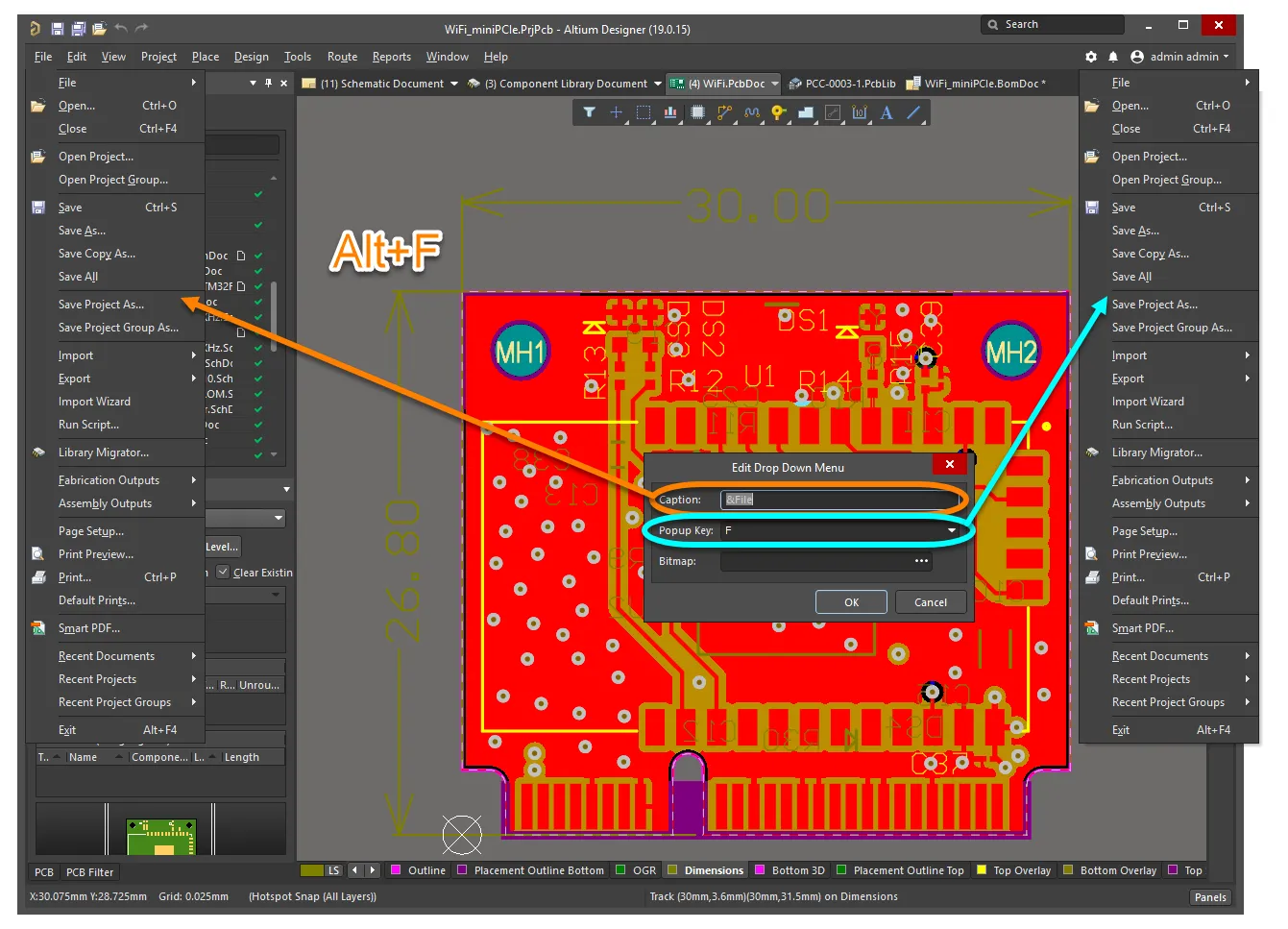The height and width of the screenshot is (929, 1288).
Task: Select the place via tool
Action: [779, 112]
